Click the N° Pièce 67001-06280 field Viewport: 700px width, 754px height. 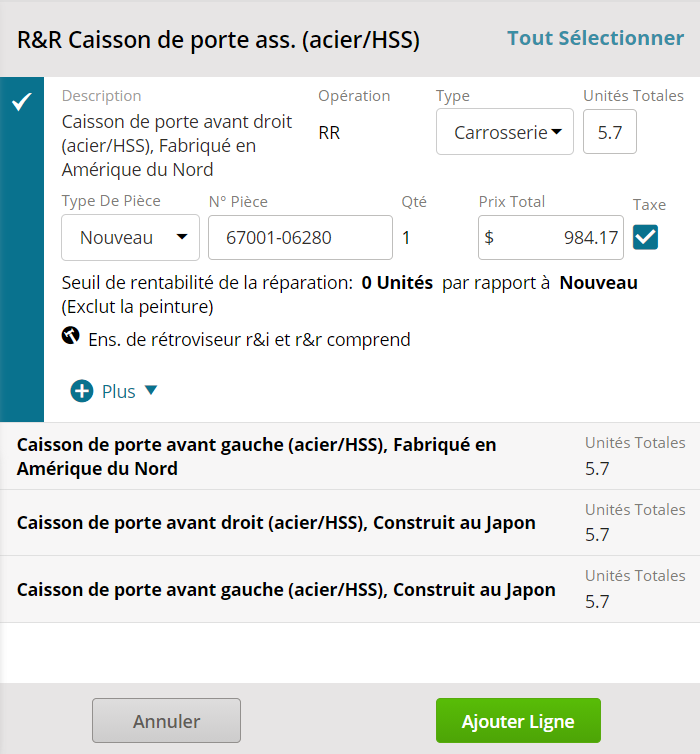click(x=300, y=238)
